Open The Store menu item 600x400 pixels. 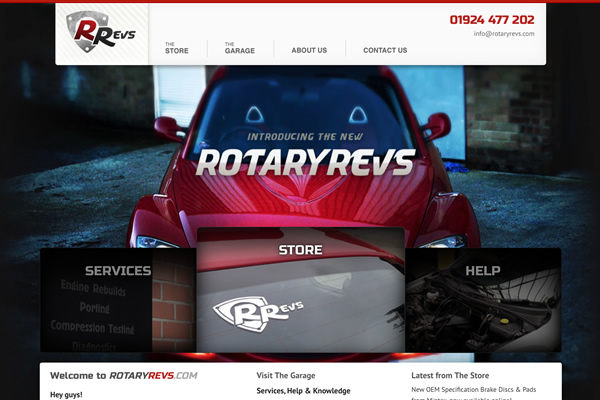[177, 48]
